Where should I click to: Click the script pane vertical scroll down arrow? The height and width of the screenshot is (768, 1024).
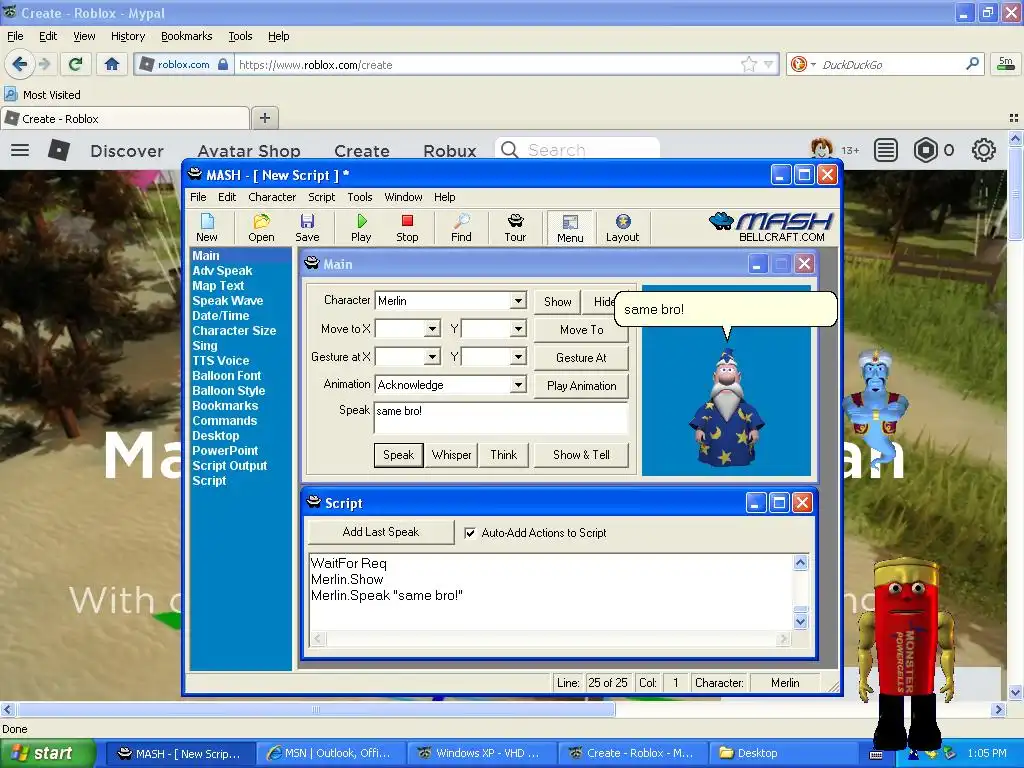coord(801,622)
